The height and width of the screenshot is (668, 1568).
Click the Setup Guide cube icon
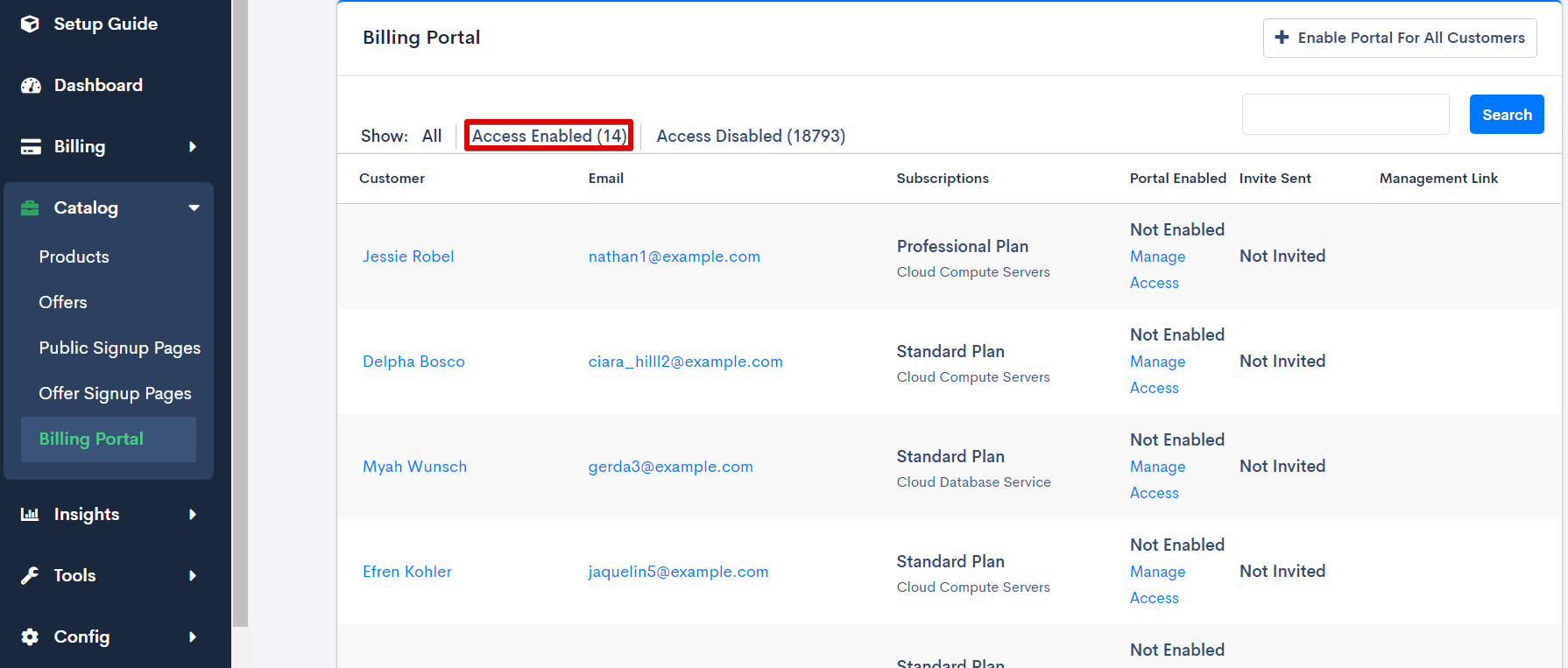click(x=30, y=24)
